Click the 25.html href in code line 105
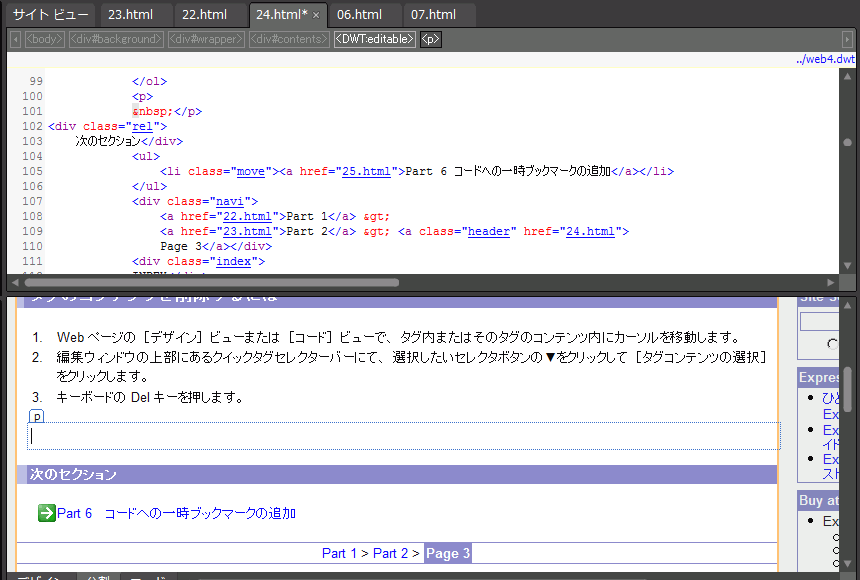The image size is (860, 580). (366, 171)
